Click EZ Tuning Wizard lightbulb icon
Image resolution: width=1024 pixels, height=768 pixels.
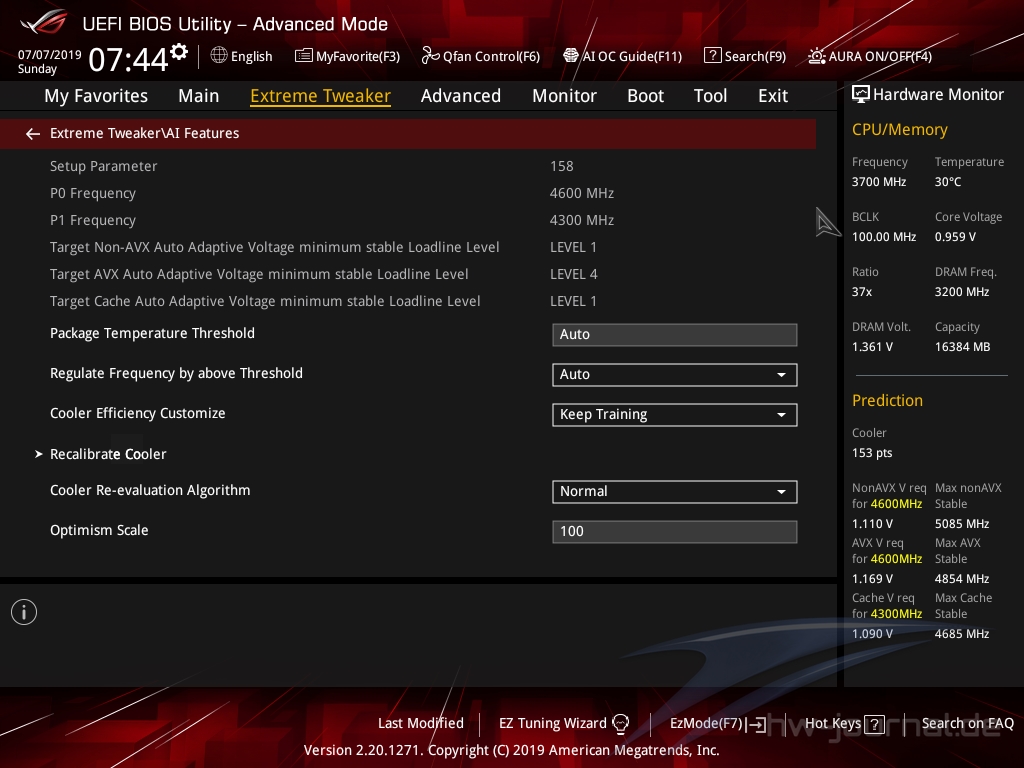(620, 724)
